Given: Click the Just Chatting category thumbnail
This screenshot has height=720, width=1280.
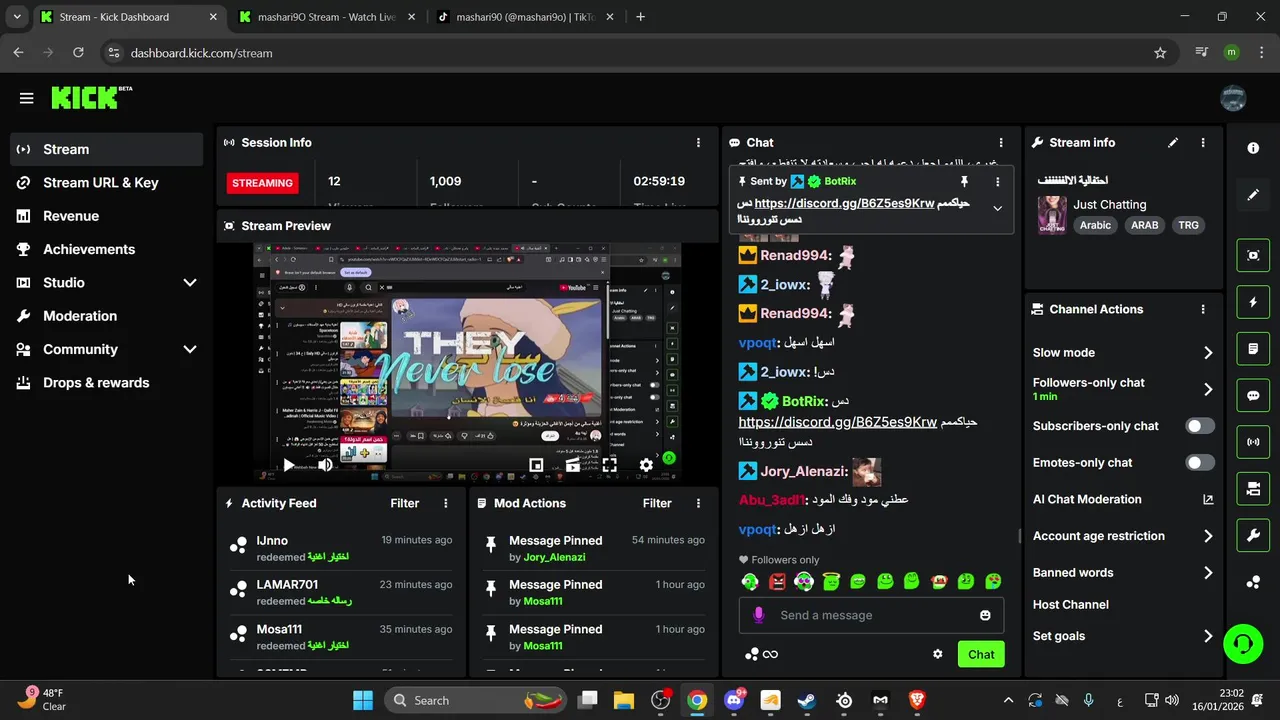Looking at the screenshot, I should pyautogui.click(x=1051, y=215).
